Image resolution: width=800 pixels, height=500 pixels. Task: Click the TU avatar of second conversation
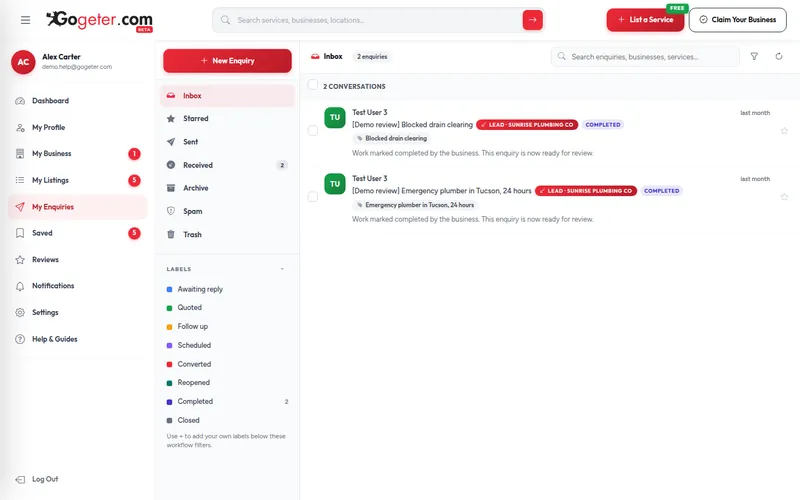(x=335, y=184)
